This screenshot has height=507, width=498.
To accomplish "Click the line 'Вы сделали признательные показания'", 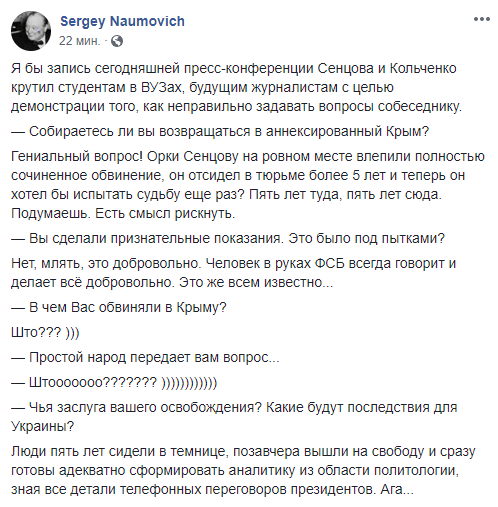I will click(228, 239).
